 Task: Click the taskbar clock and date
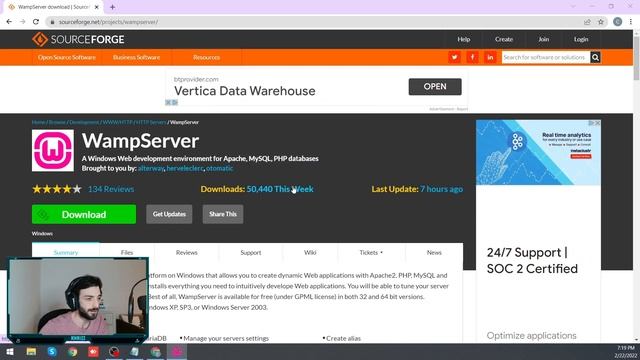click(625, 352)
